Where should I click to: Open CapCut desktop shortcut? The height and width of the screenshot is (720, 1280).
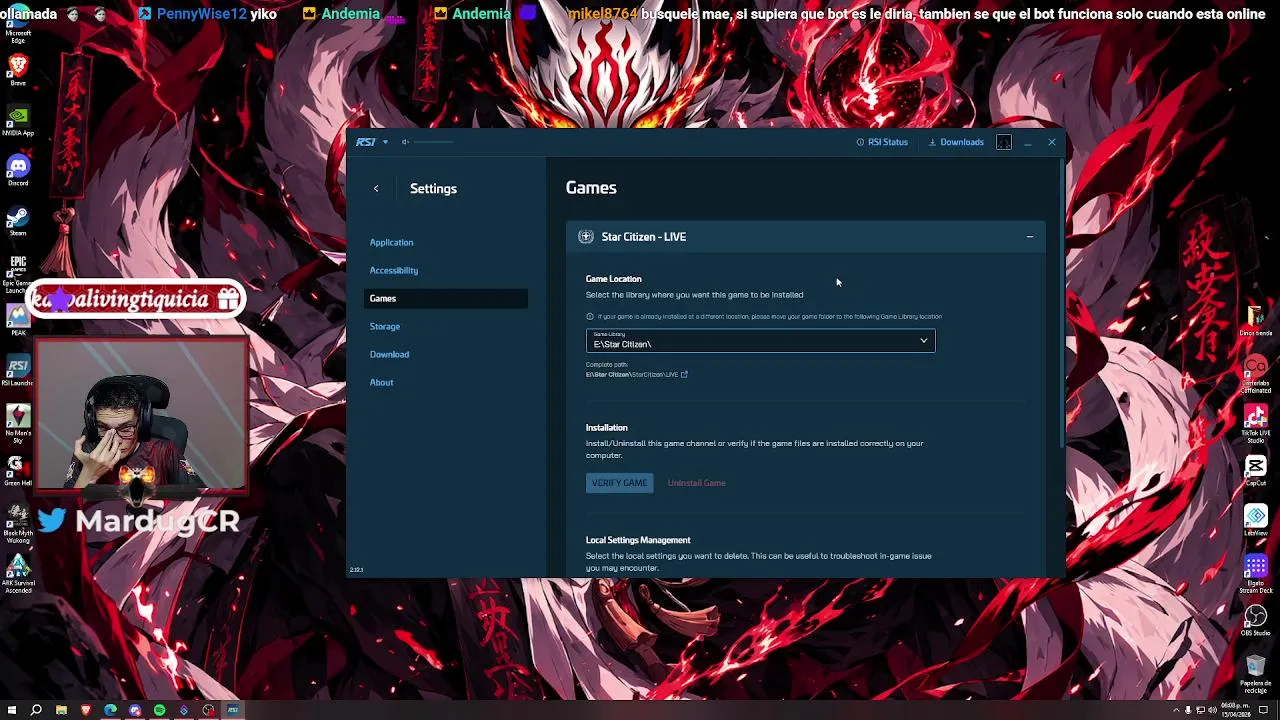[1255, 470]
